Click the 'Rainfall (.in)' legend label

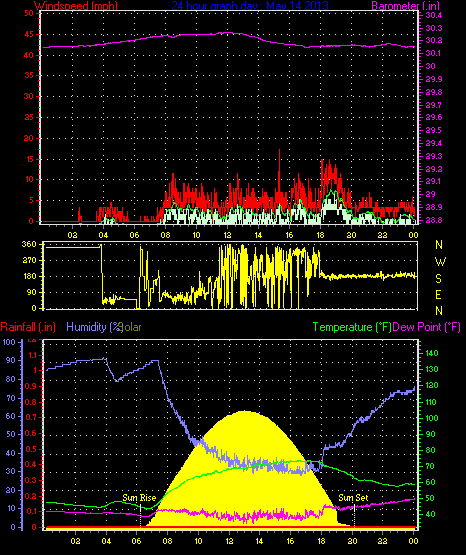(28, 327)
